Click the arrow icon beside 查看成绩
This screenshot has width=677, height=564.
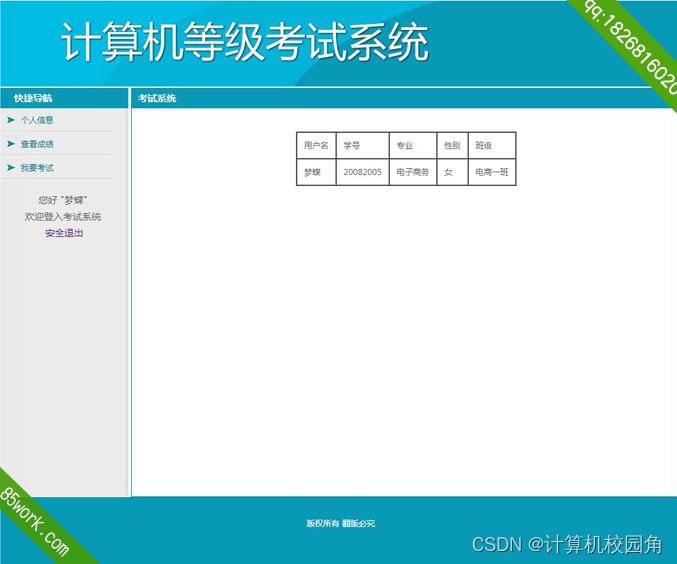[x=11, y=143]
